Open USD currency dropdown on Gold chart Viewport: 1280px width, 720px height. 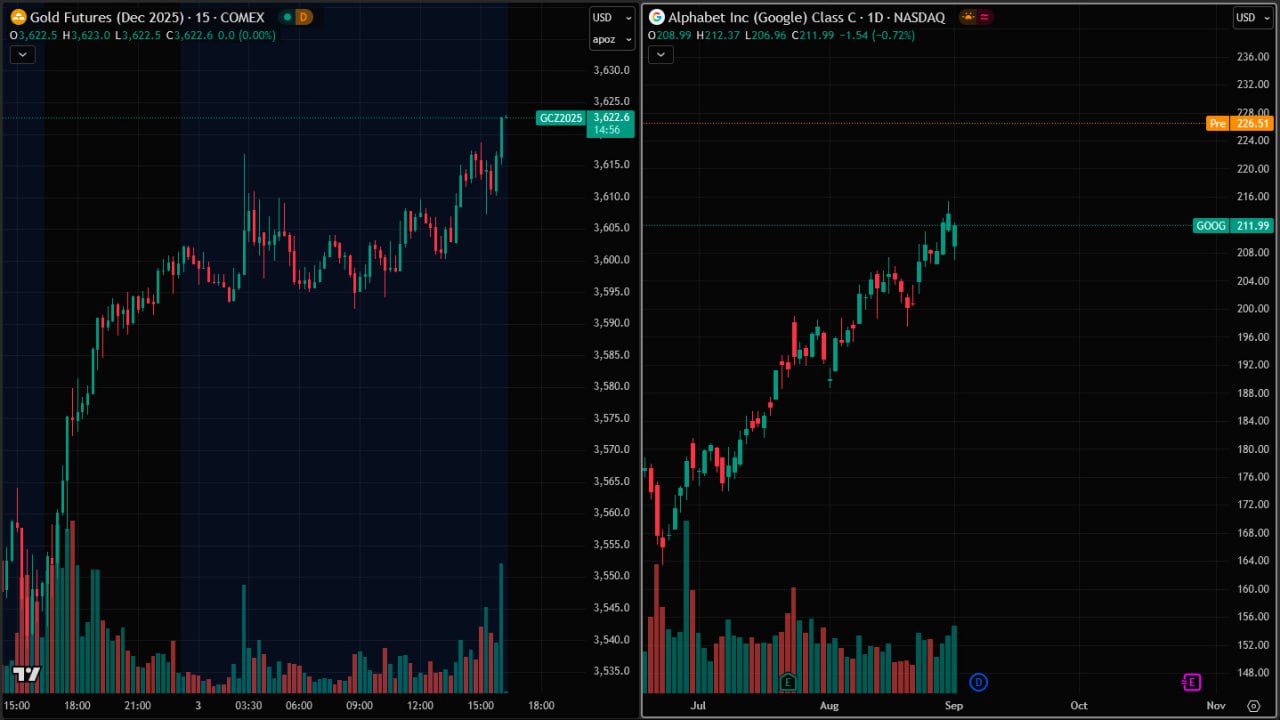click(611, 17)
